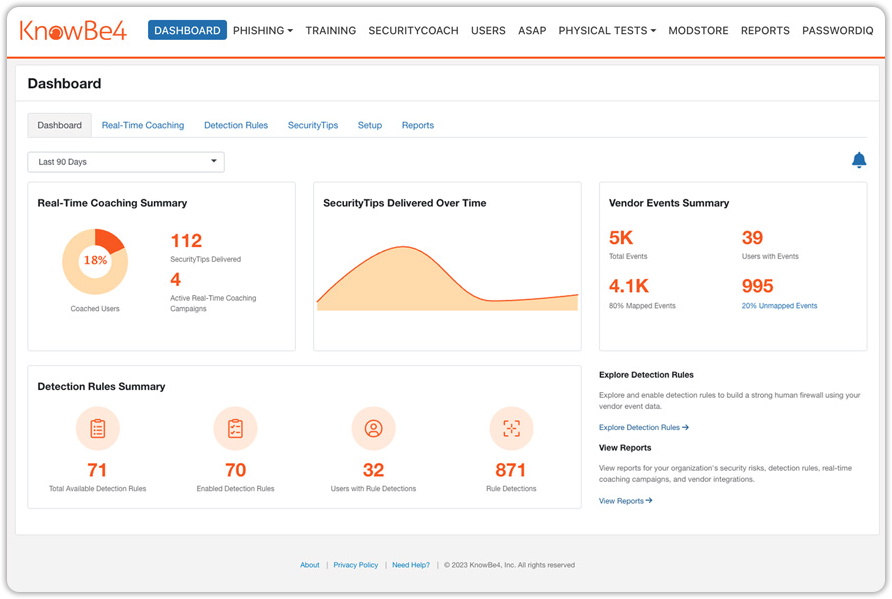Viewport: 892px width, 599px height.
Task: Click the Total Available Detection Rules clipboard icon
Action: pyautogui.click(x=97, y=429)
